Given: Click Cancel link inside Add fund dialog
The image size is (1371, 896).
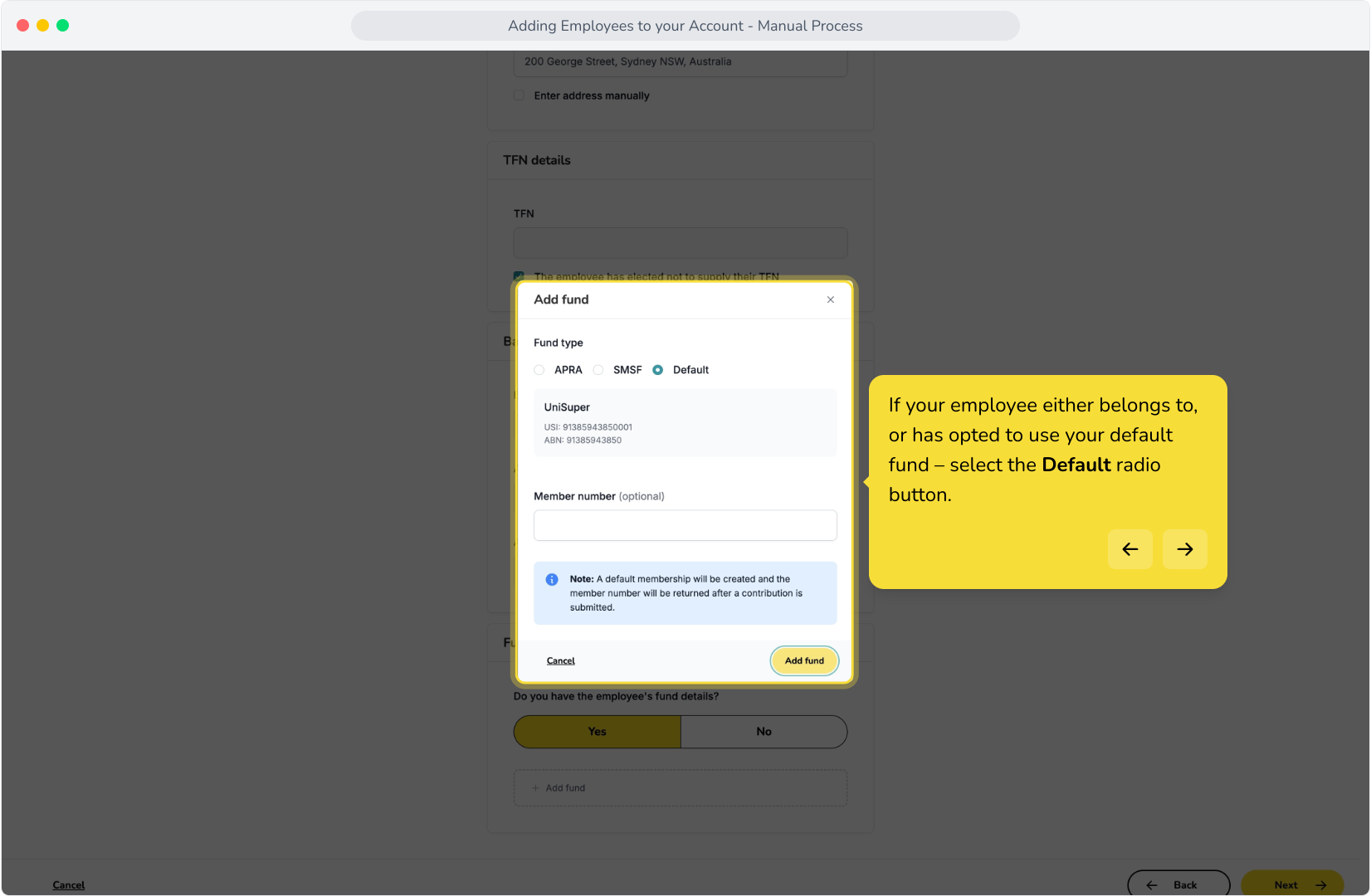Looking at the screenshot, I should tap(561, 661).
